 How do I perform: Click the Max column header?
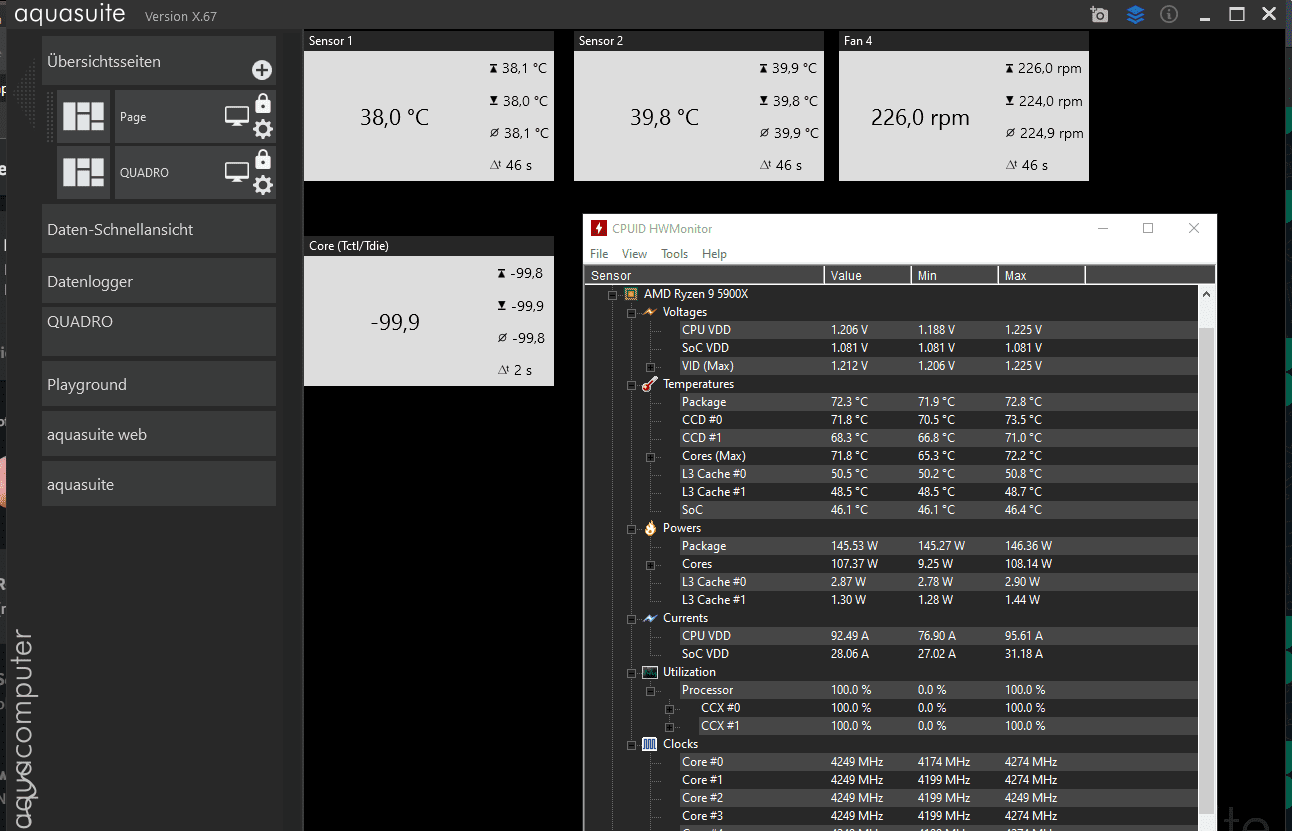(x=1042, y=275)
